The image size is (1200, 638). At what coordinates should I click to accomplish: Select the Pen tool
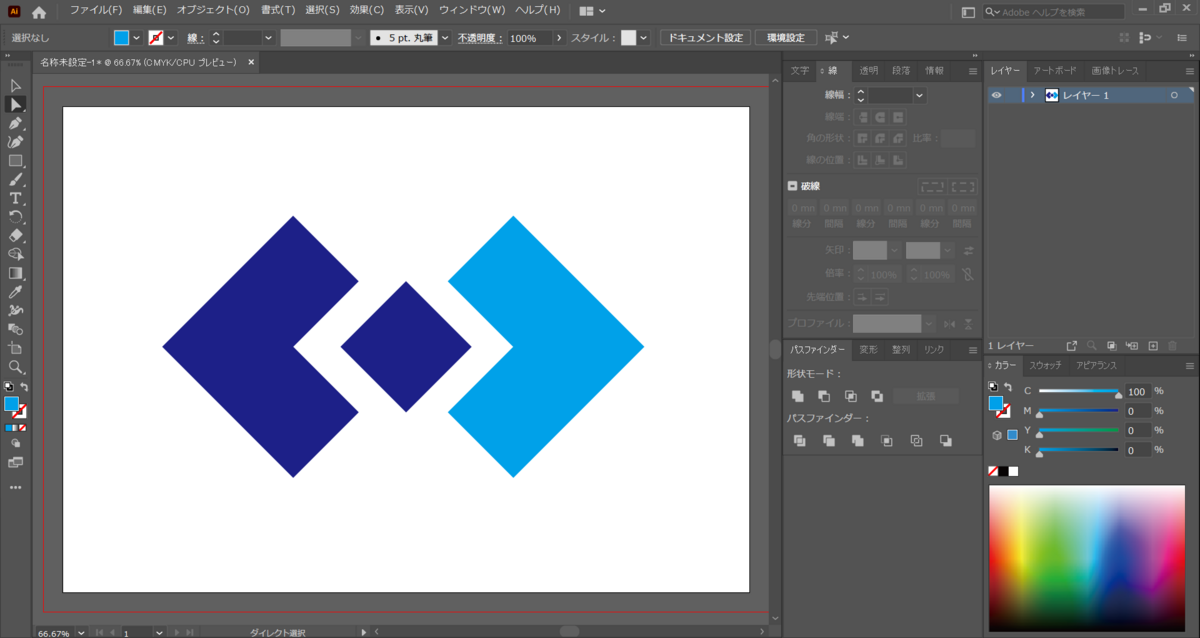[15, 123]
